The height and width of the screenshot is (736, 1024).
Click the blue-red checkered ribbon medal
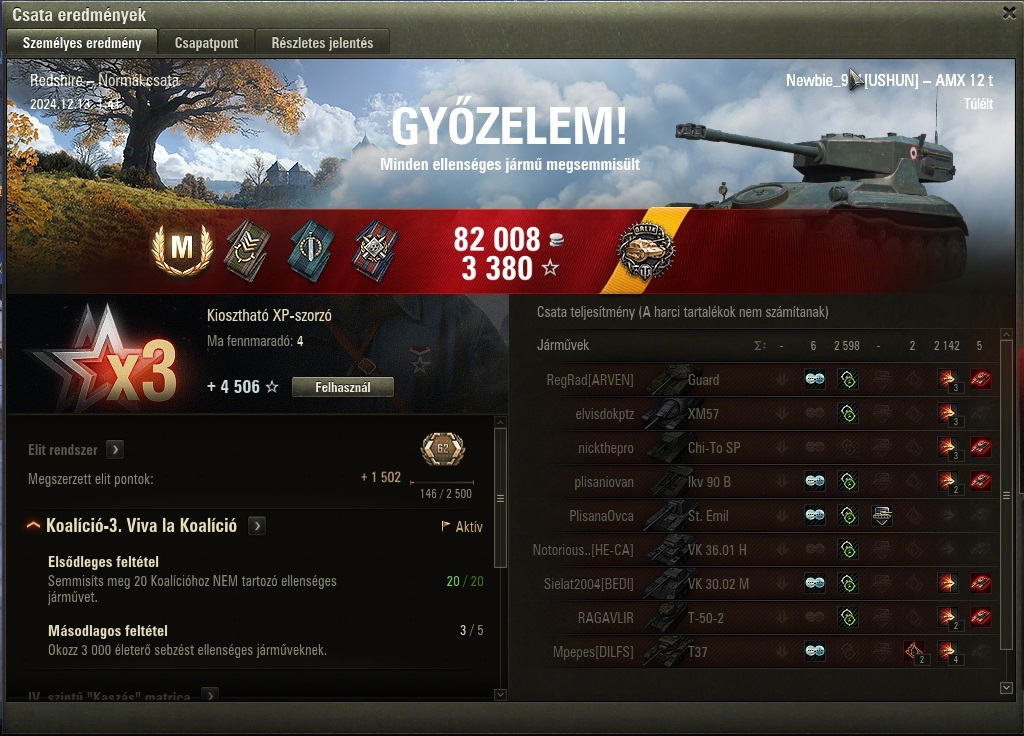tap(376, 250)
